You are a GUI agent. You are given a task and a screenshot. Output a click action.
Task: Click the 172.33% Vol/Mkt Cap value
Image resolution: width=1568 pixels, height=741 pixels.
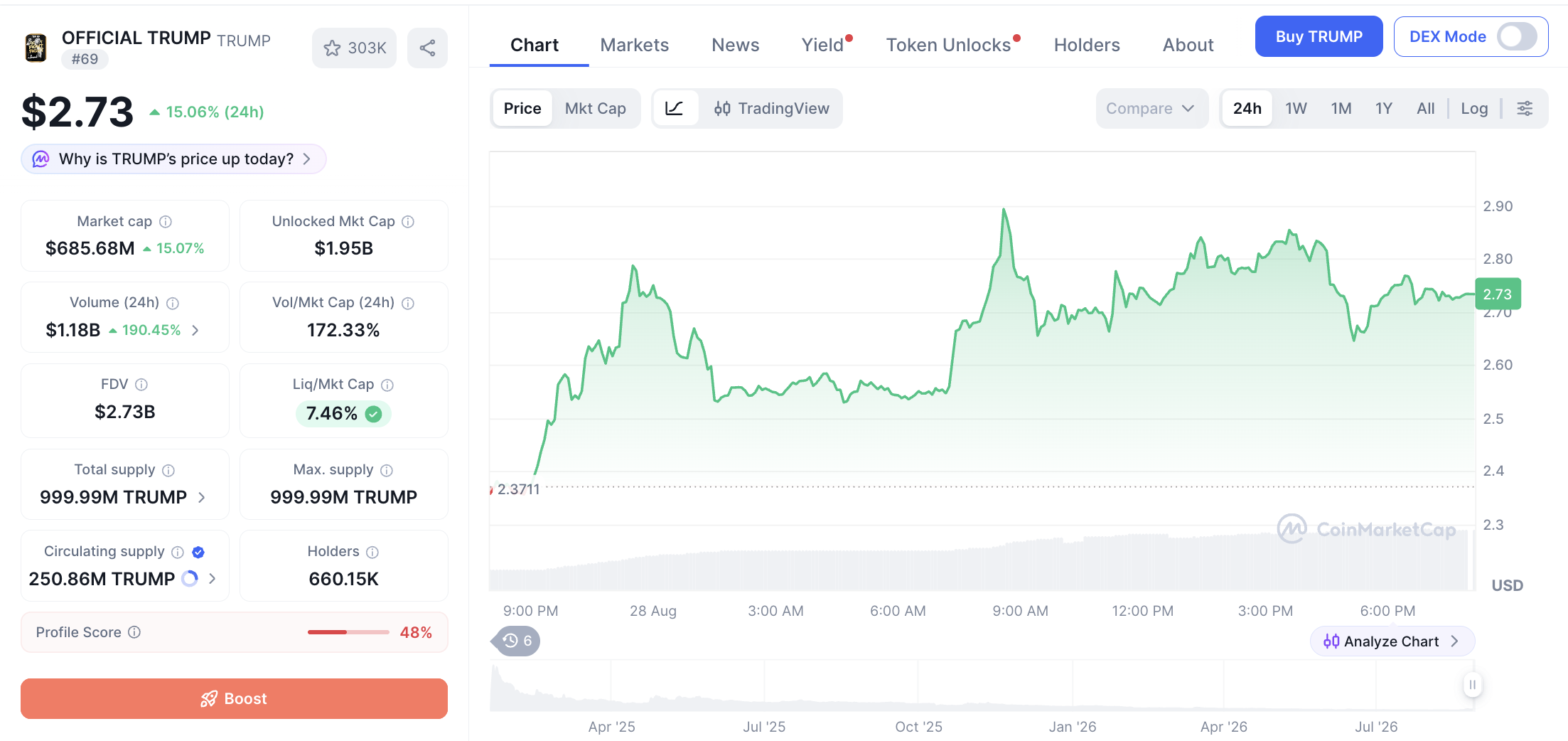point(344,330)
